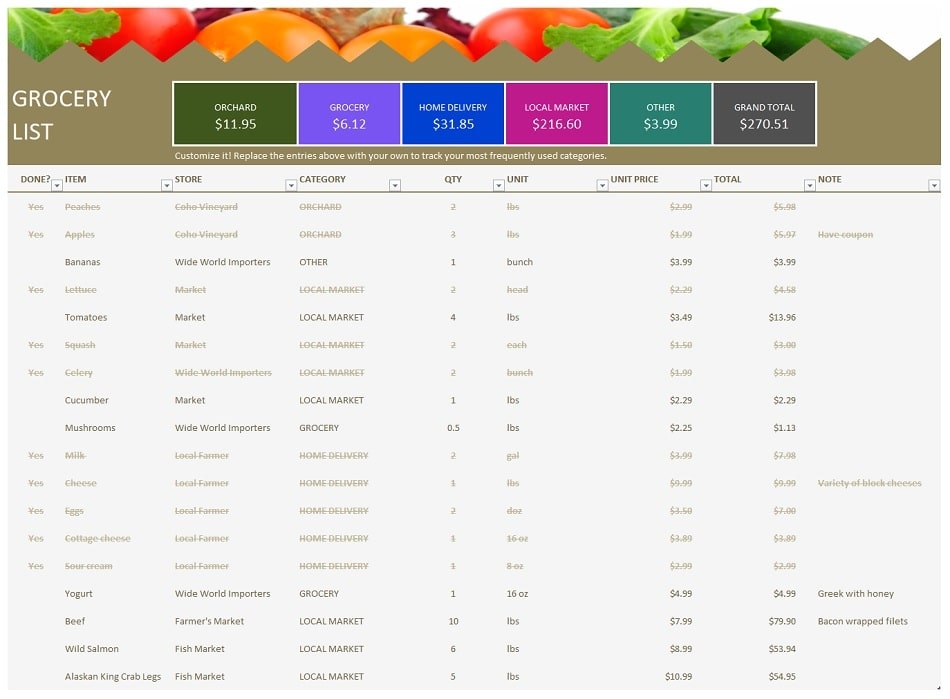Open the DONE? column filter dropdown
Viewport: 950px width, 699px height.
click(55, 184)
